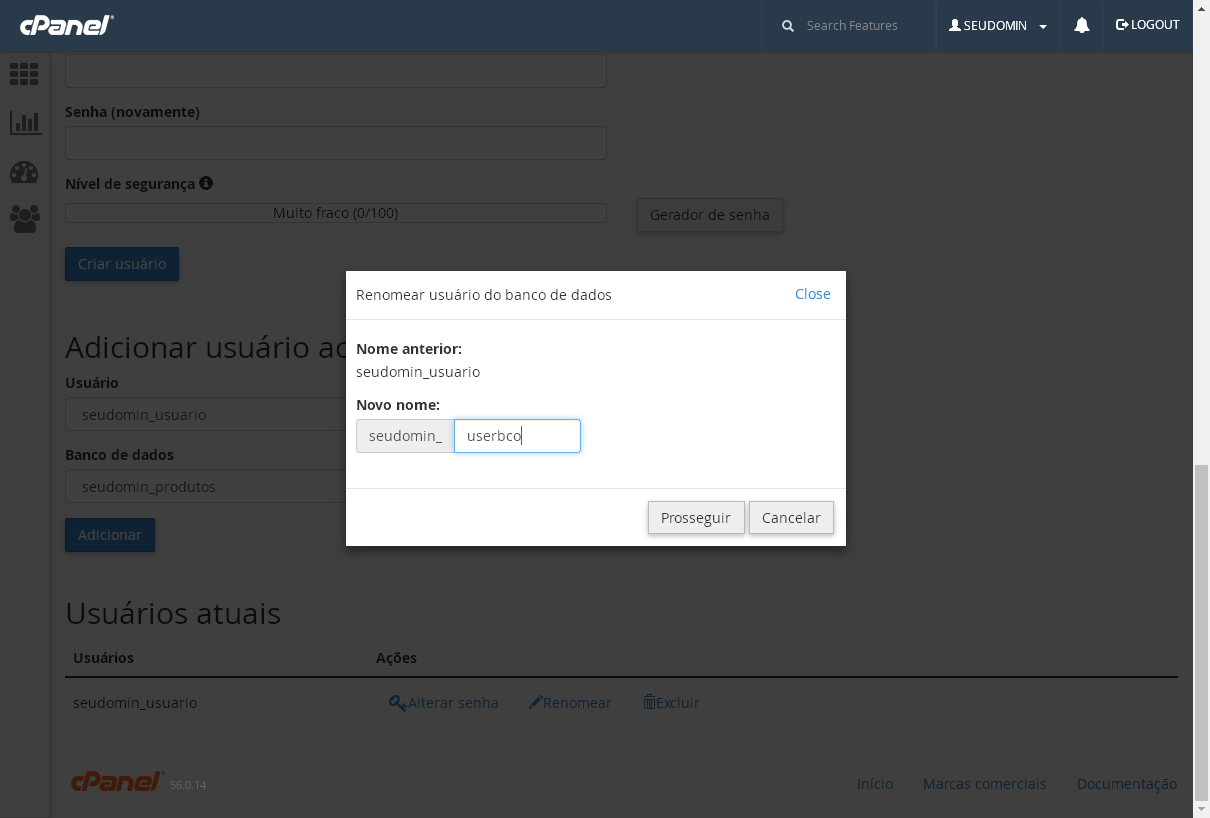Click Prosseguir to confirm rename
The height and width of the screenshot is (818, 1210).
(x=696, y=518)
